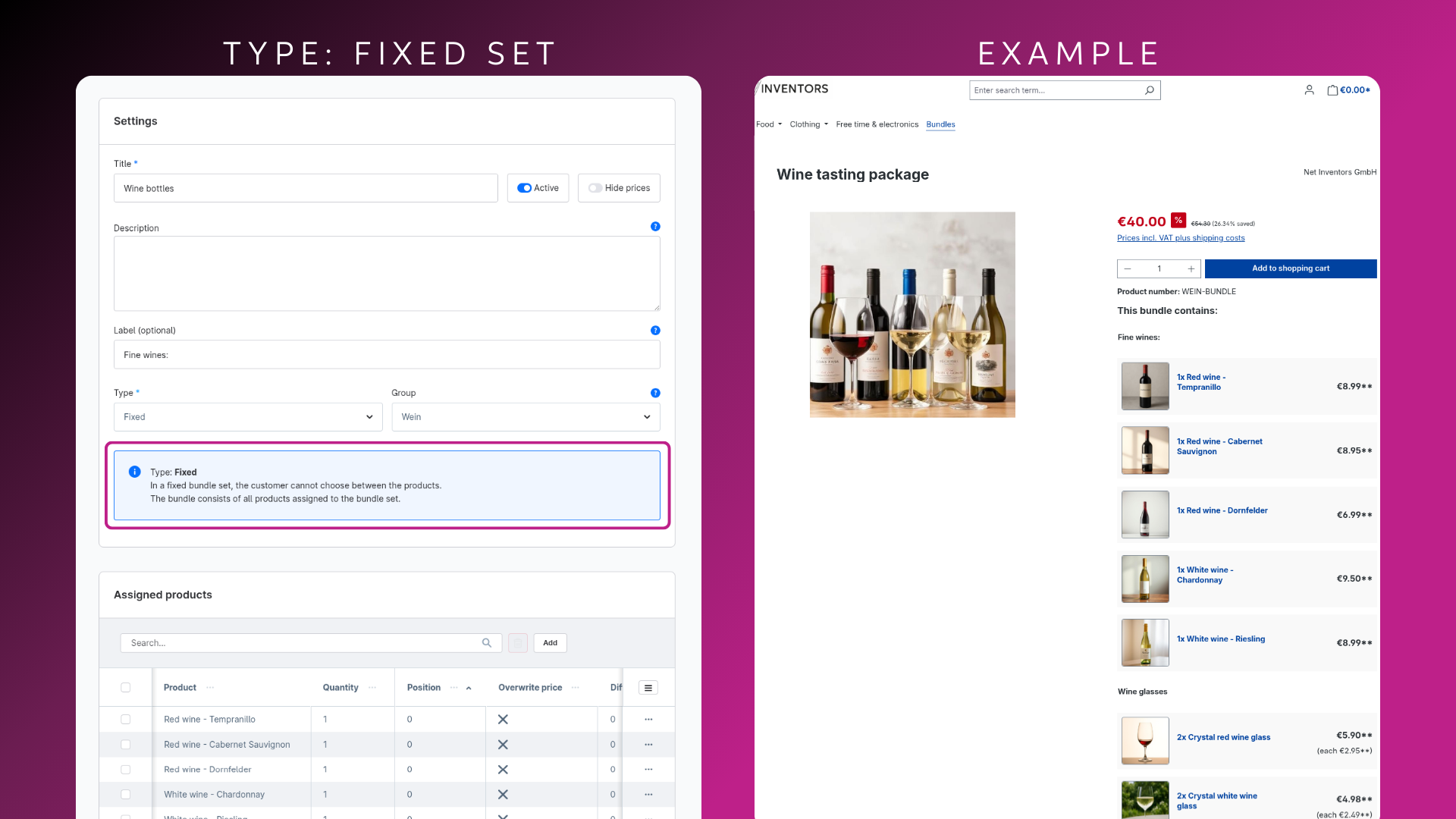Click the search magnifier icon in storefront
Image resolution: width=1456 pixels, height=819 pixels.
[x=1150, y=90]
